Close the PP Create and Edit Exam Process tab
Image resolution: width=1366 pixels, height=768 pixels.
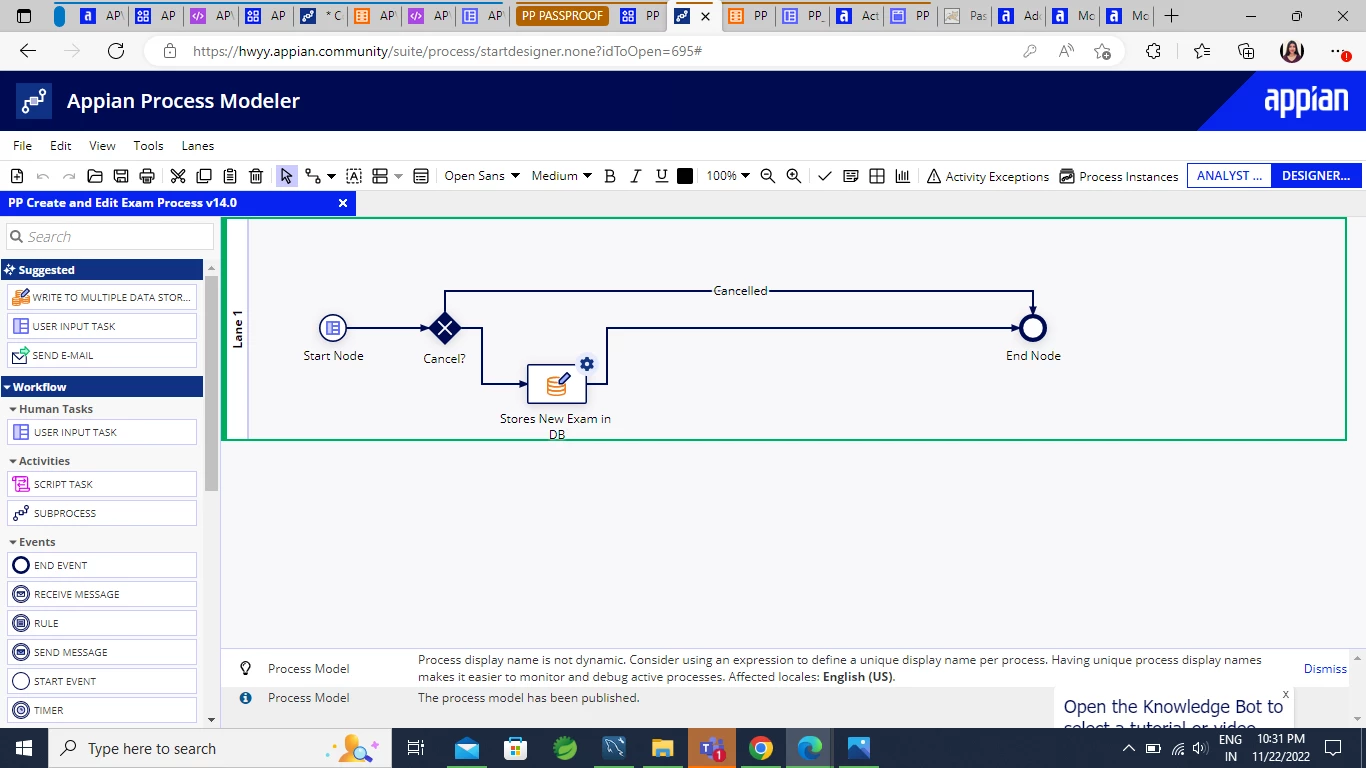coord(343,203)
